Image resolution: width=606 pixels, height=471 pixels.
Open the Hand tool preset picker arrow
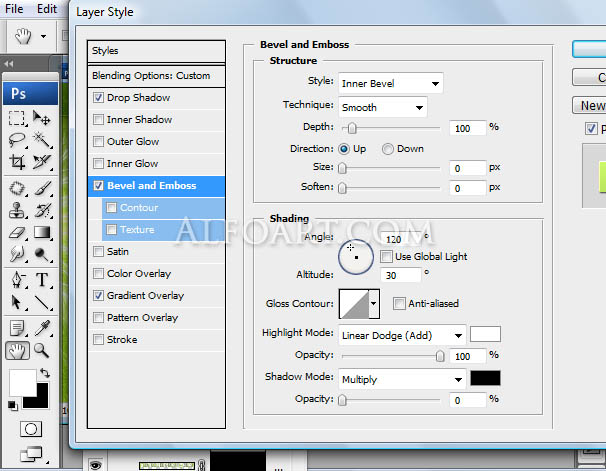pos(44,37)
